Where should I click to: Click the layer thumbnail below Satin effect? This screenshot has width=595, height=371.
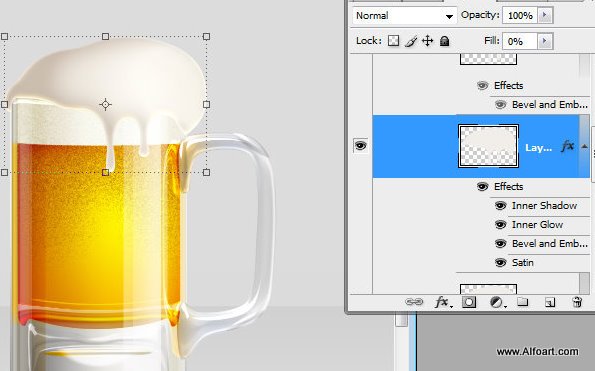(488, 289)
